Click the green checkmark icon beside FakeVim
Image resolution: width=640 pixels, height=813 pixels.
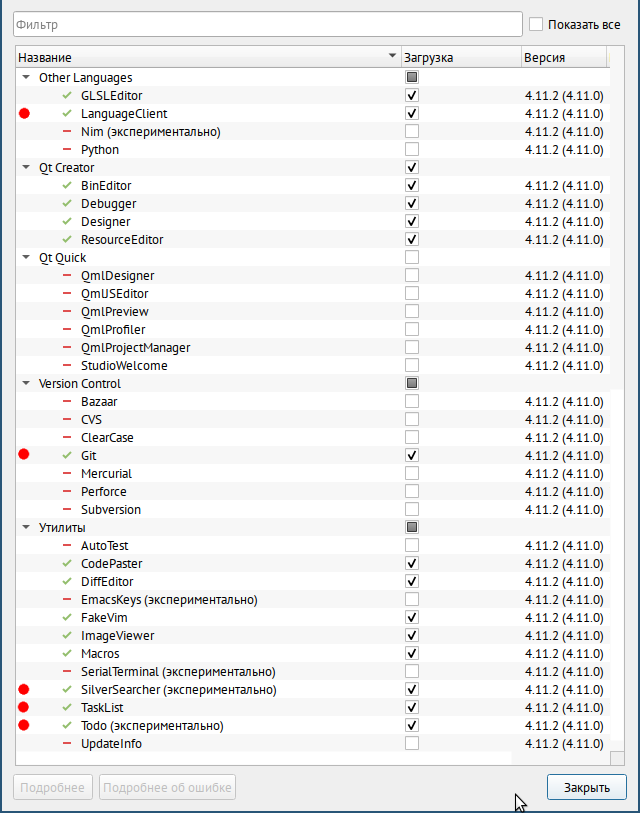pyautogui.click(x=67, y=617)
